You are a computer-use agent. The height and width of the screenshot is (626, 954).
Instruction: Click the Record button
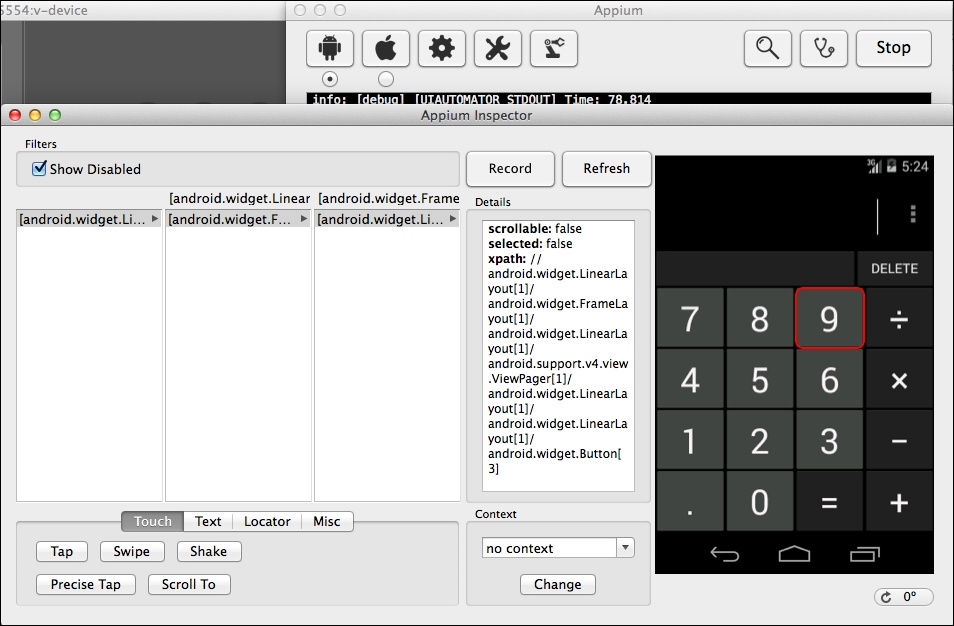(x=510, y=169)
